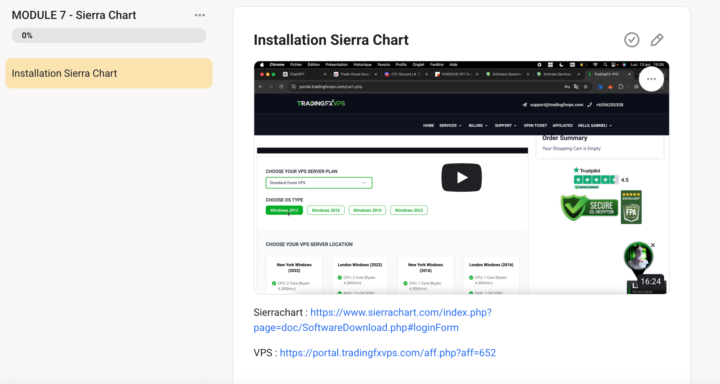Click the Module 7 progress bar at 0%
This screenshot has height=384, width=720.
pyautogui.click(x=109, y=35)
